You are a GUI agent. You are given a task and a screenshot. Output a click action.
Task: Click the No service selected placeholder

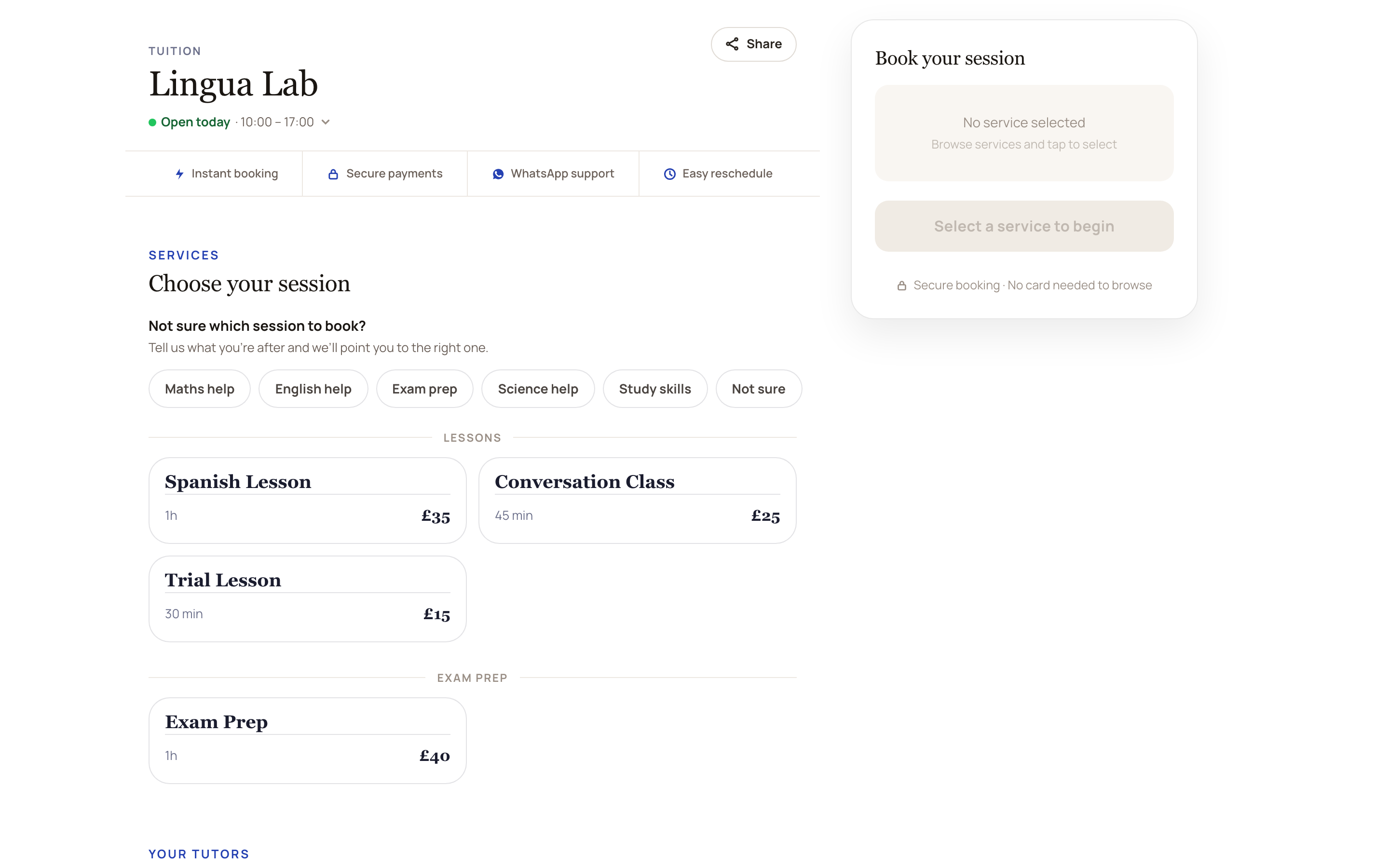point(1024,123)
